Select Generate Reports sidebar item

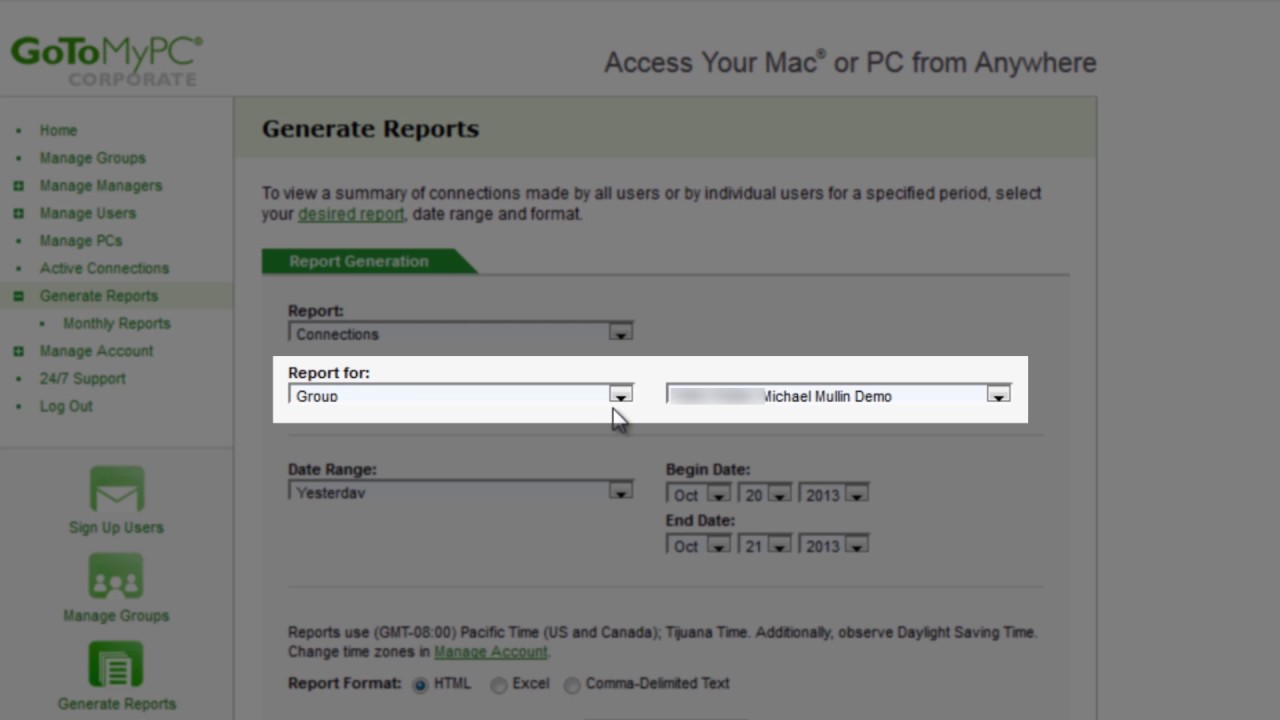[x=98, y=296]
